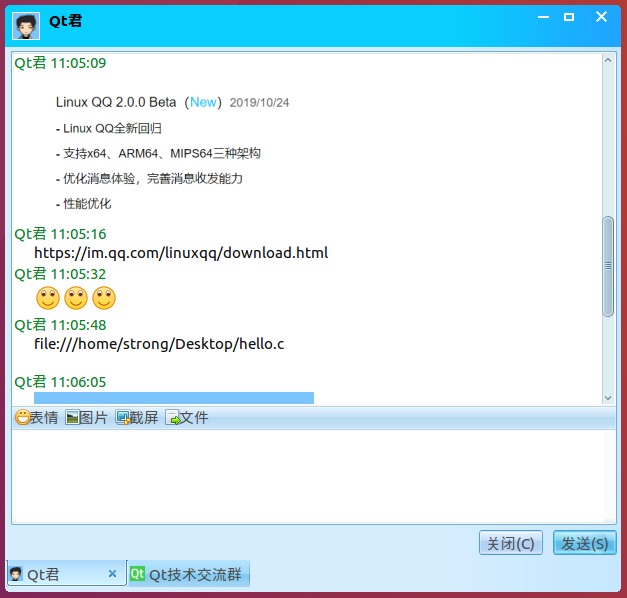627x598 pixels.
Task: Close the Qt君 tab with its X
Action: tap(112, 574)
